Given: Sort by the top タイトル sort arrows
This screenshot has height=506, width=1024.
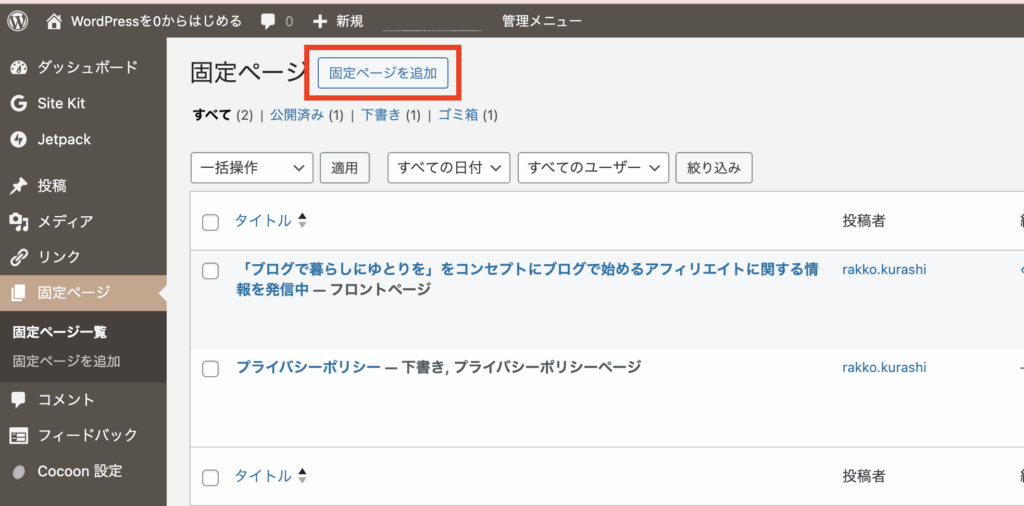Looking at the screenshot, I should [302, 221].
